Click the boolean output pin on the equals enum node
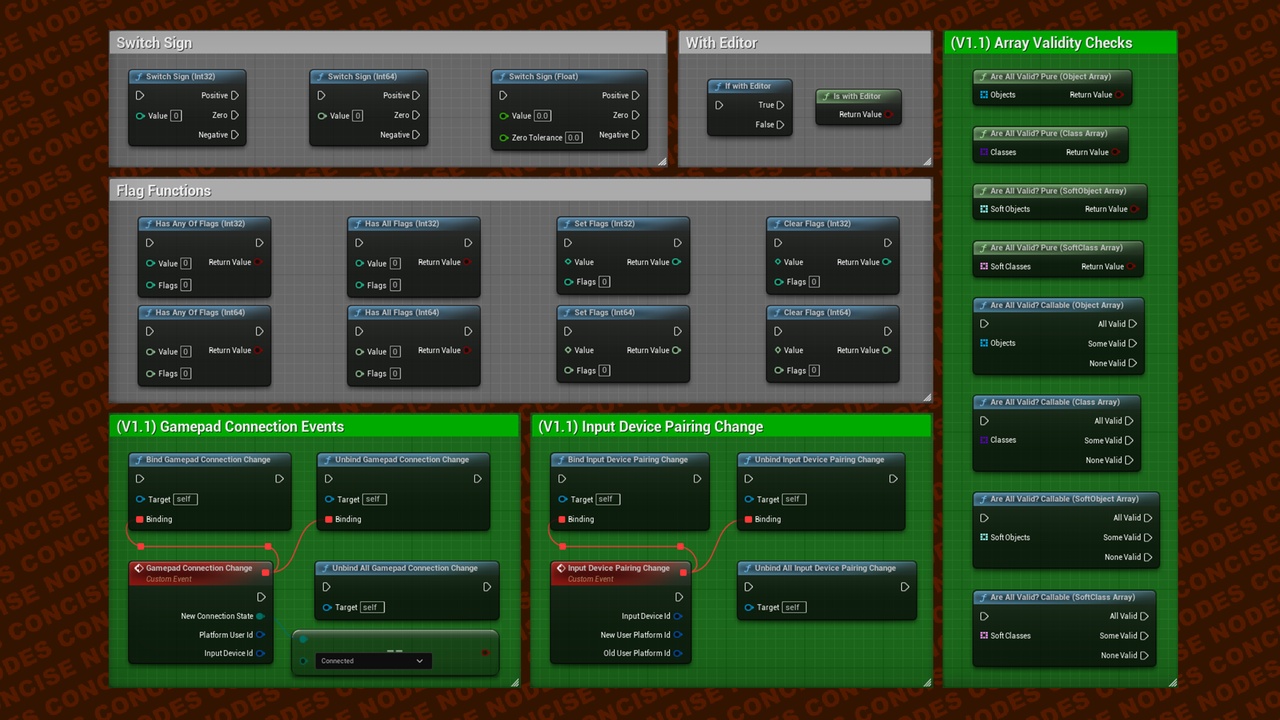The height and width of the screenshot is (720, 1280). (486, 652)
